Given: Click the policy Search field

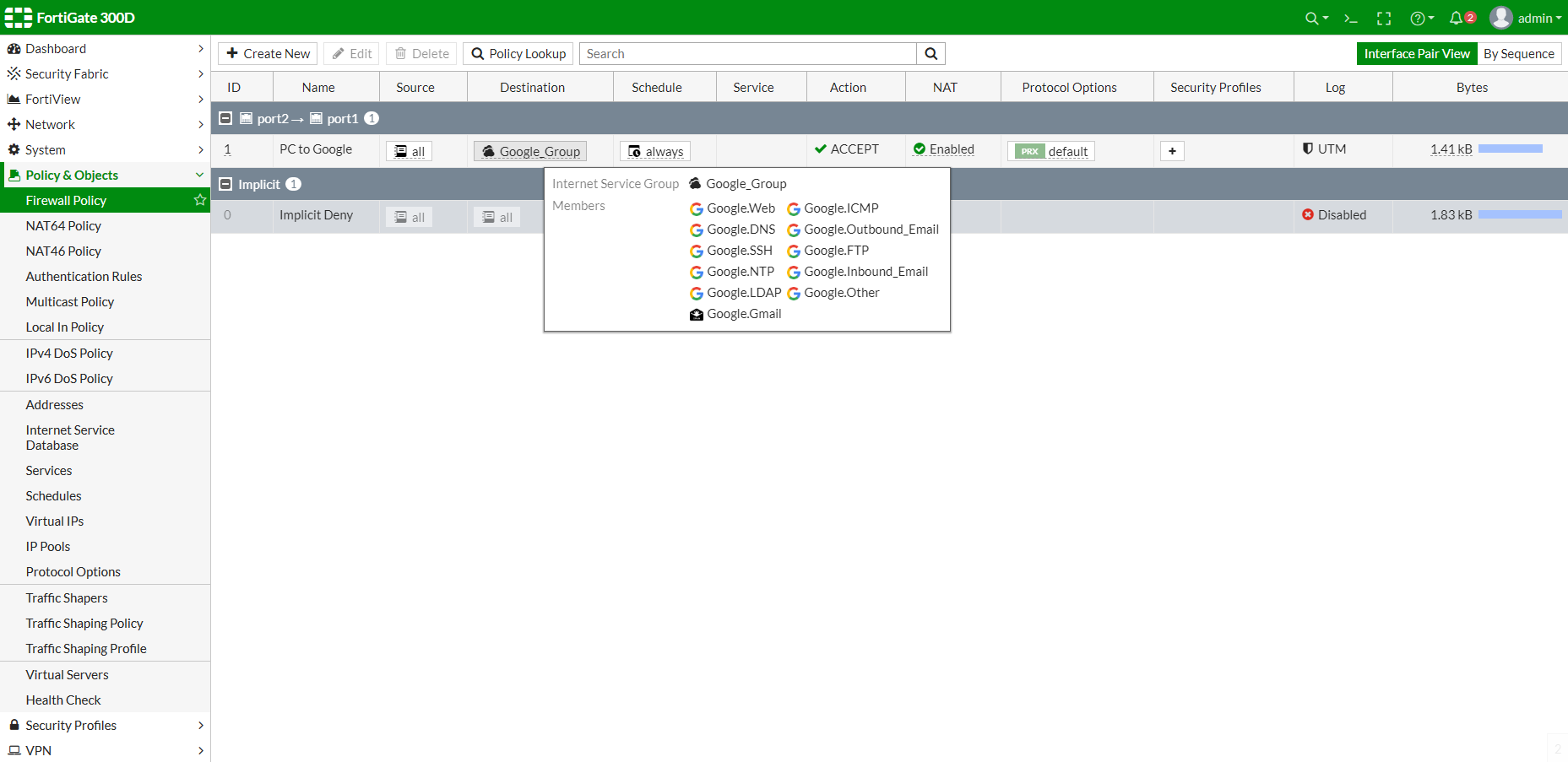Looking at the screenshot, I should tap(748, 54).
